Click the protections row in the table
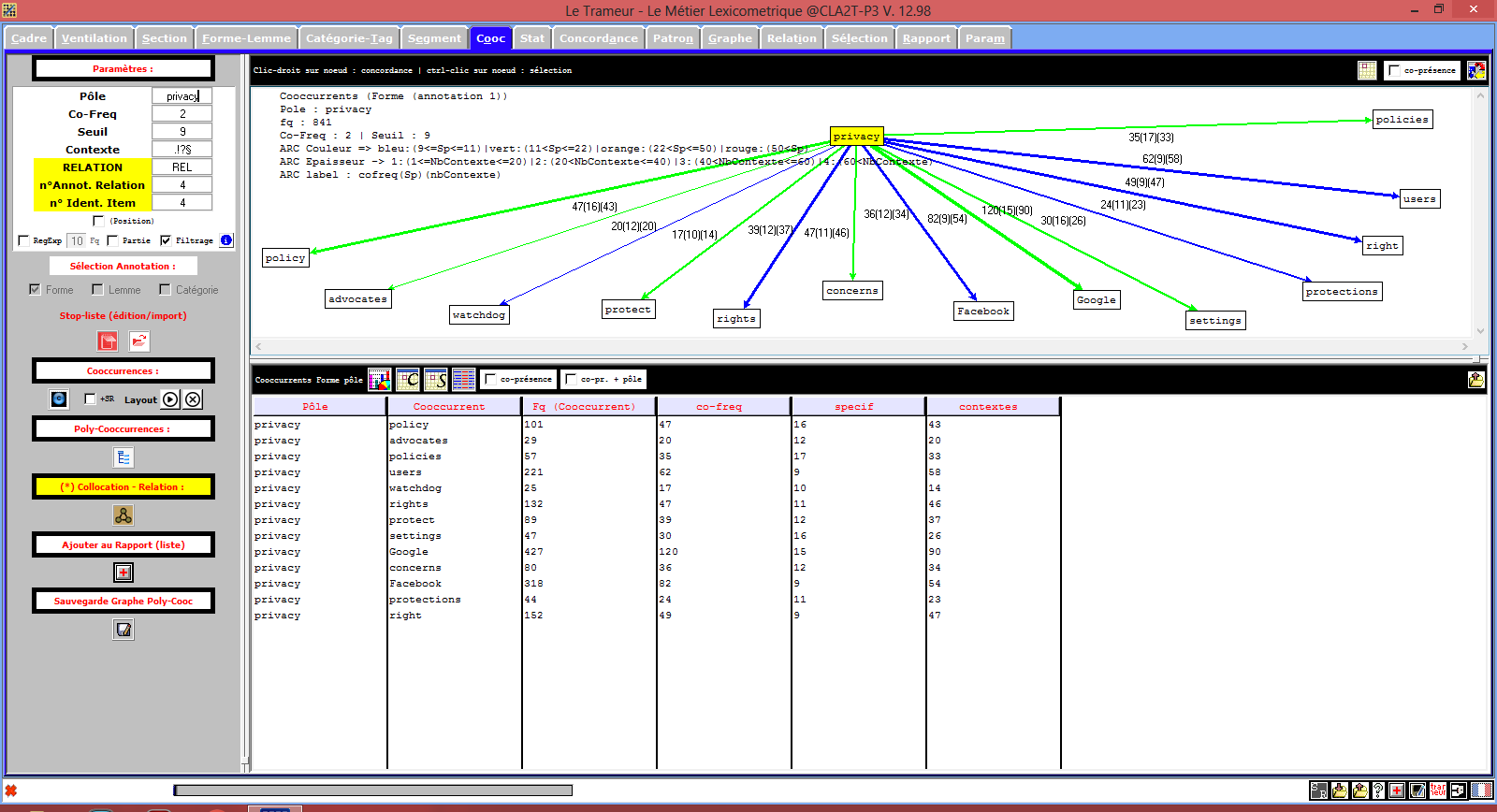This screenshot has height=812, width=1497. (x=655, y=600)
